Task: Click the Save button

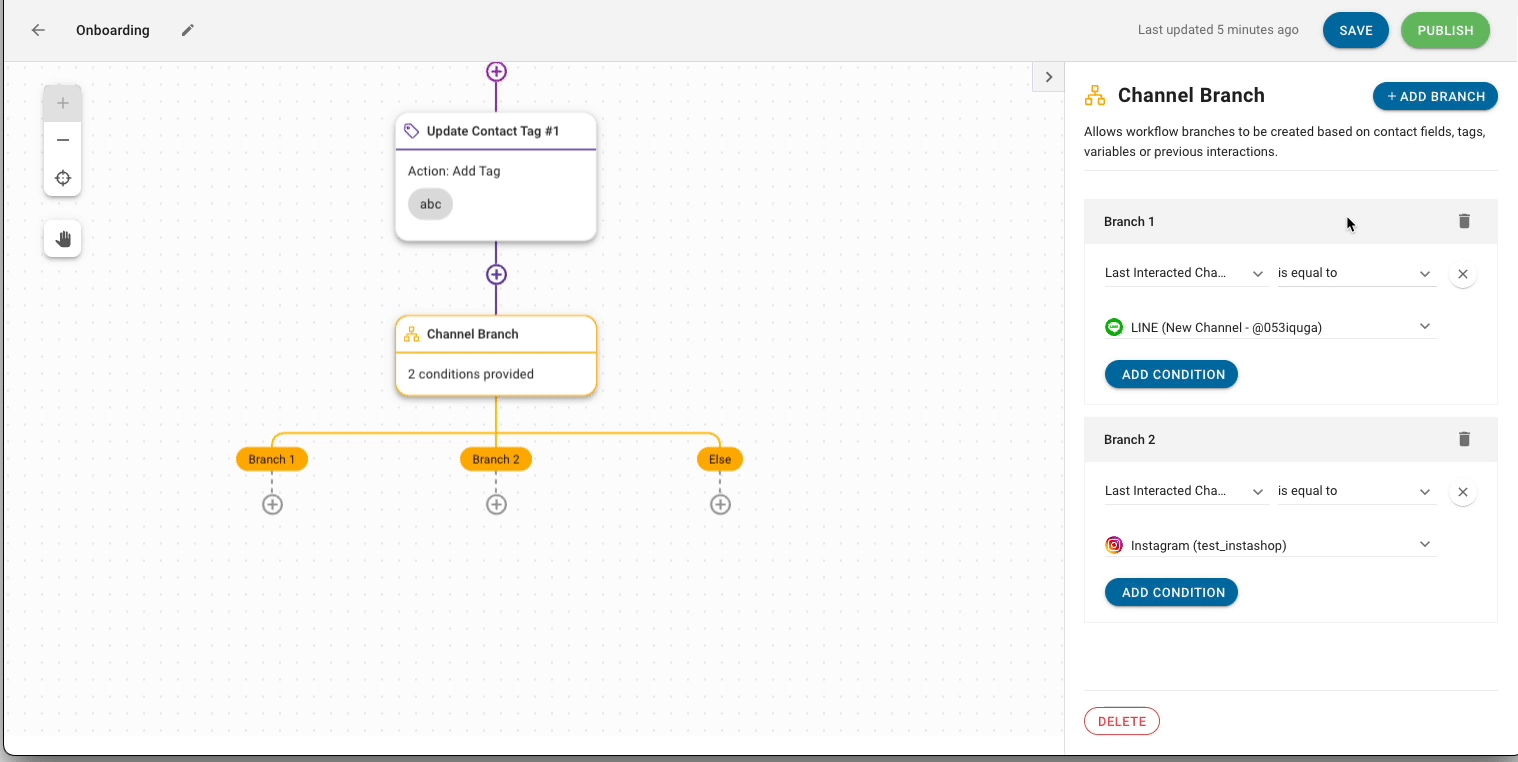Action: coord(1355,30)
